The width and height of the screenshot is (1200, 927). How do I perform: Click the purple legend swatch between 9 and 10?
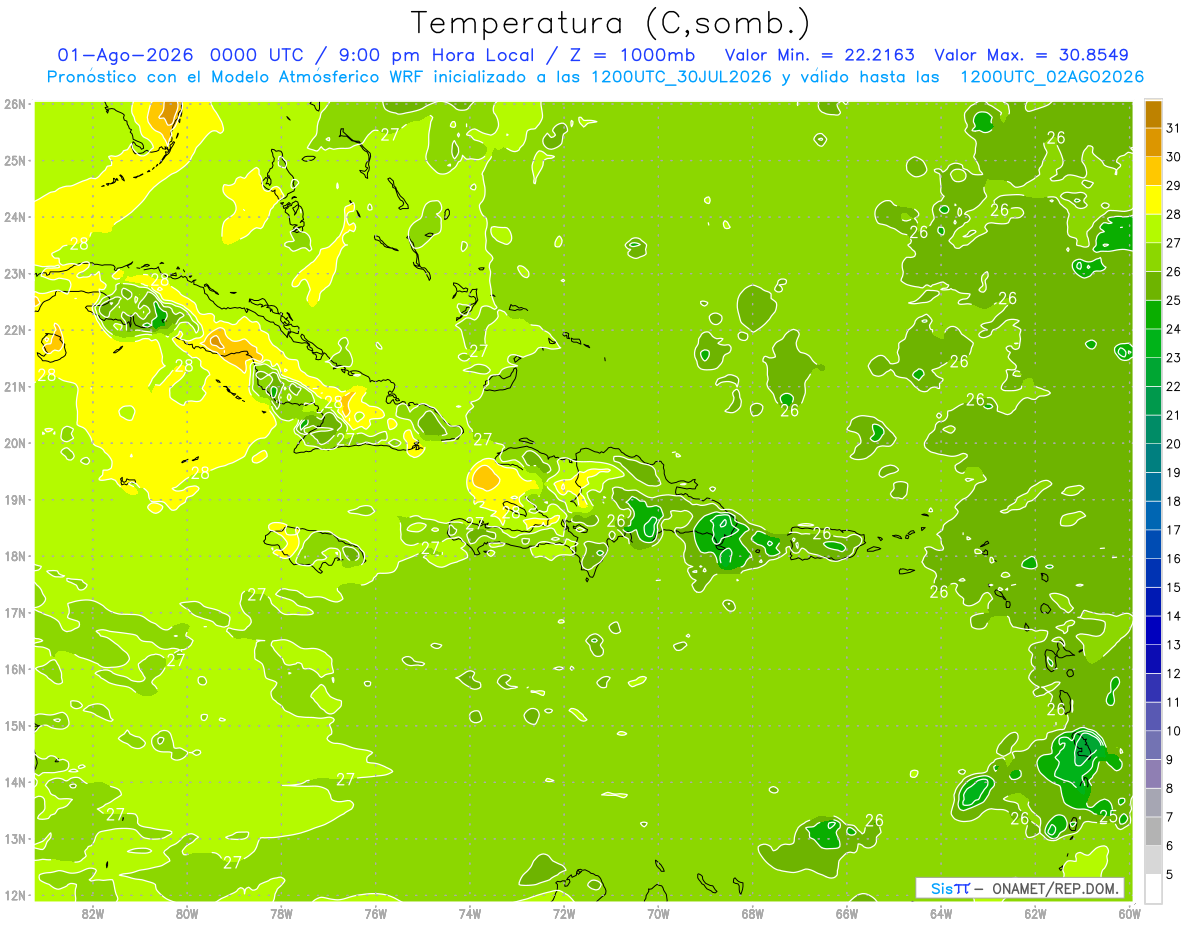click(x=1153, y=745)
